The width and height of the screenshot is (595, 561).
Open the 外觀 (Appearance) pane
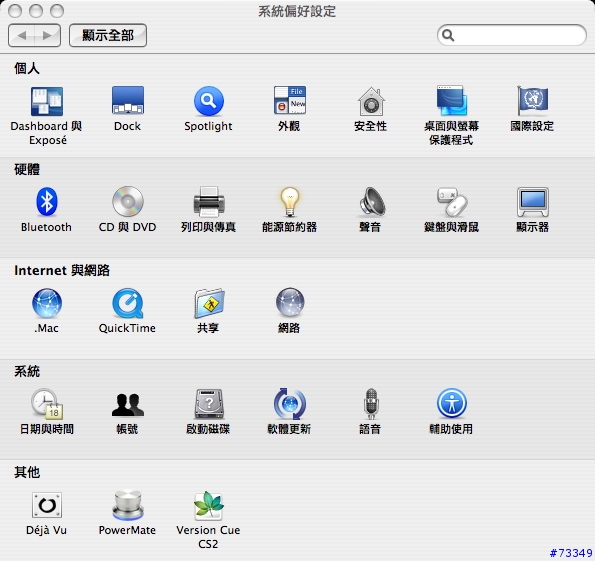tap(290, 100)
